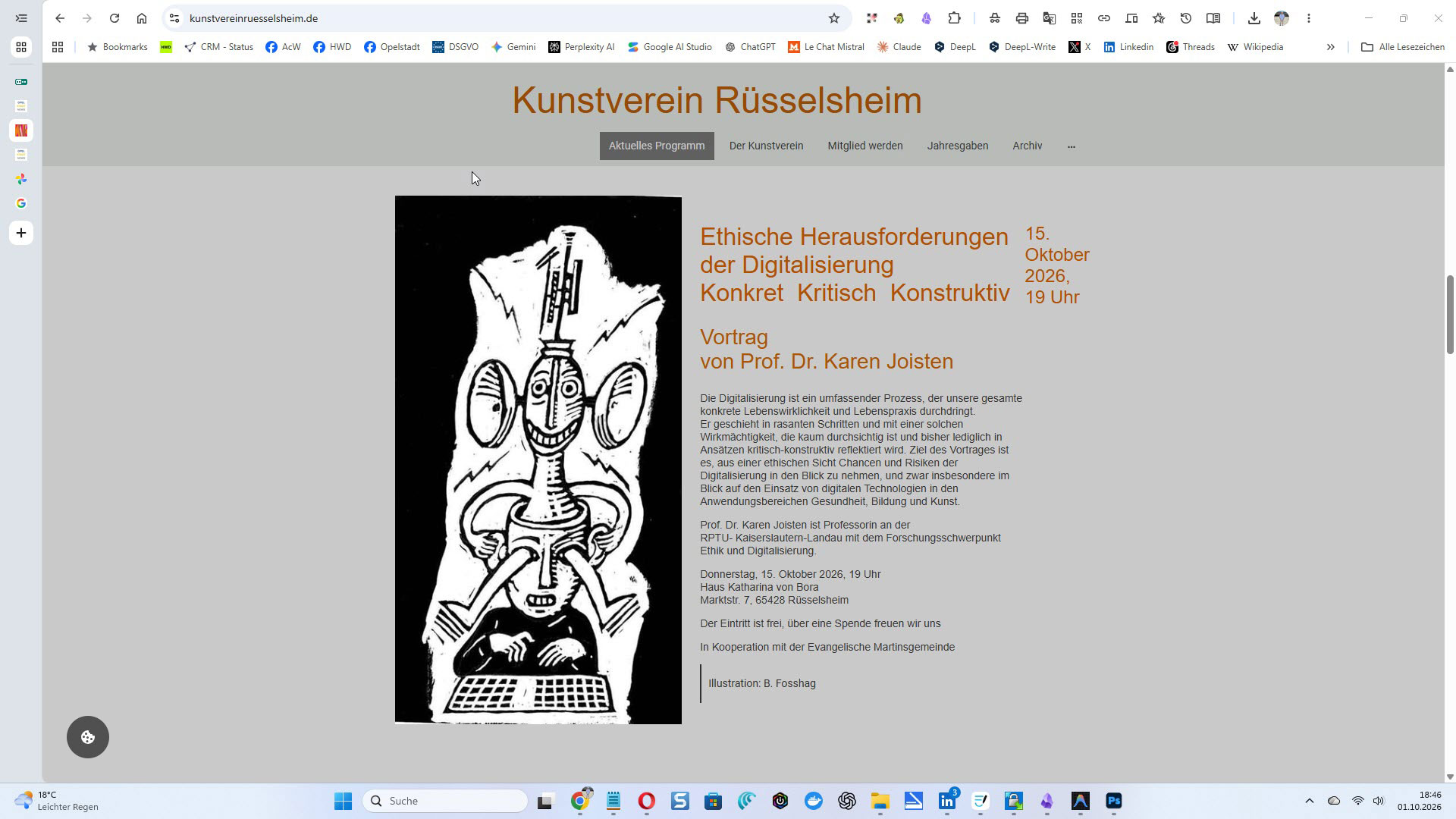Click the Kunstverein Rüsselsheim site title
The height and width of the screenshot is (819, 1456).
tap(717, 100)
